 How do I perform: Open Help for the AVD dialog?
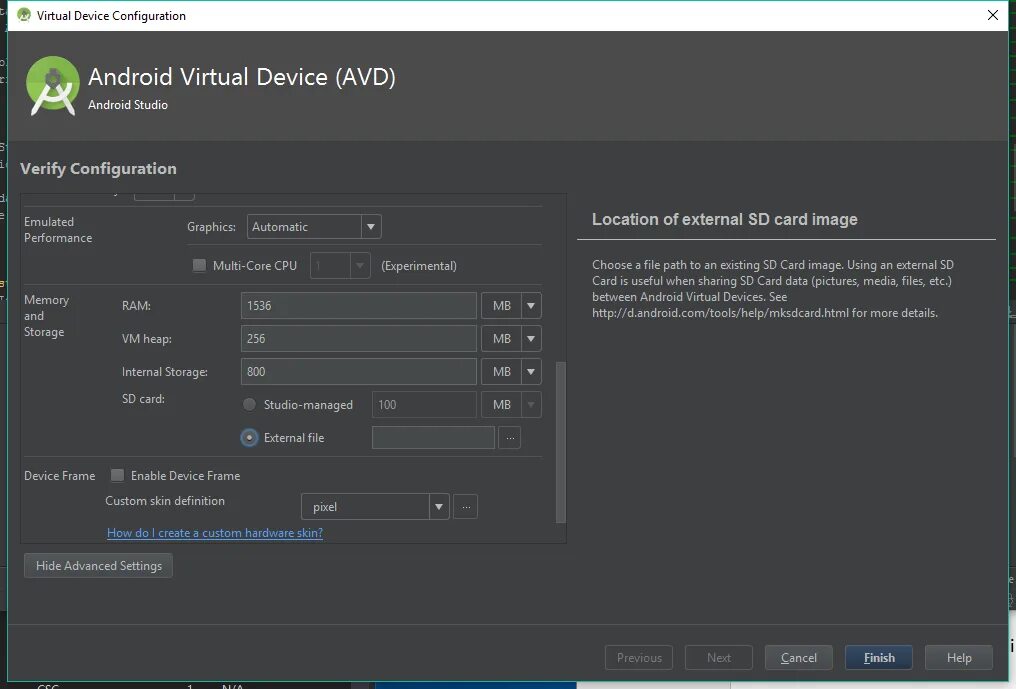(x=959, y=657)
